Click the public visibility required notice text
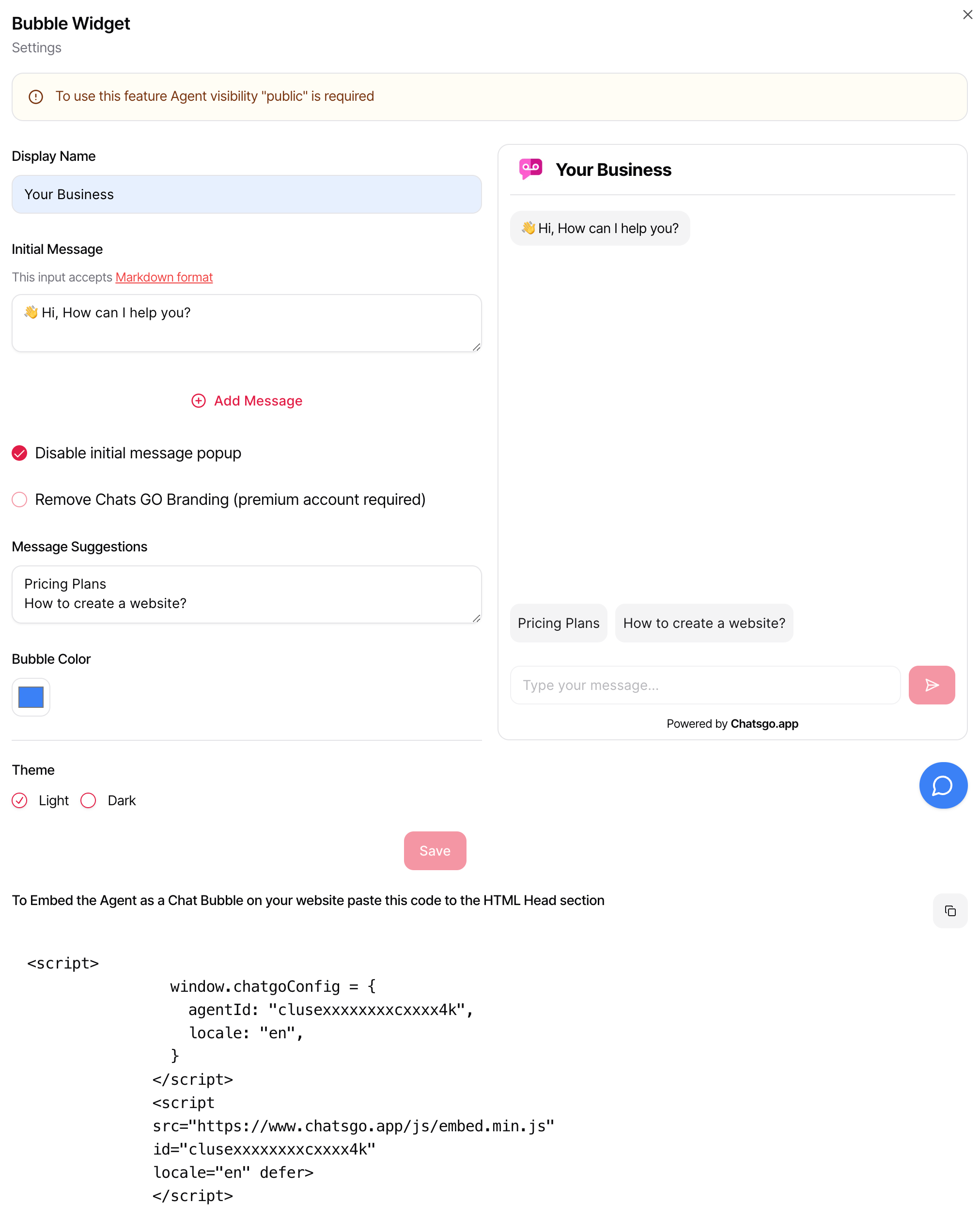 point(214,97)
